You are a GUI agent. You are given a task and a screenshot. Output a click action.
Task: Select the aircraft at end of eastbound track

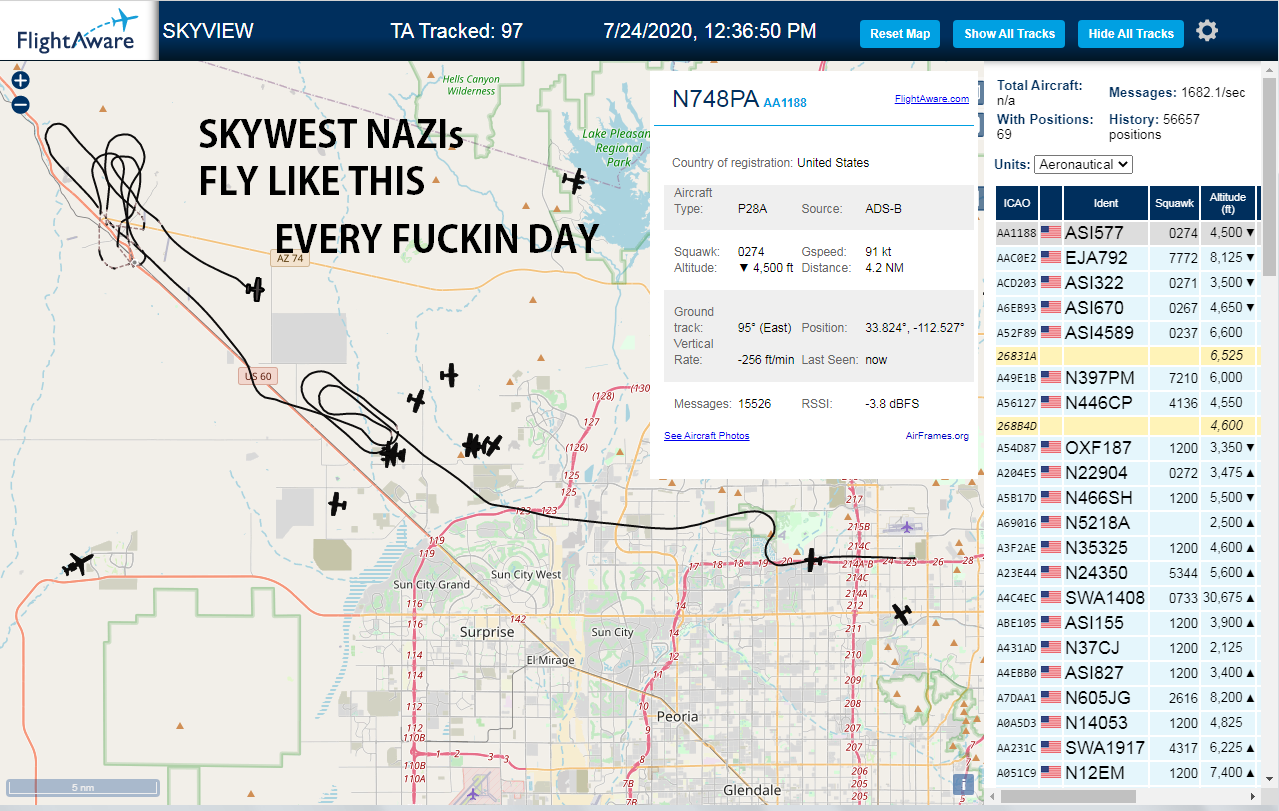(x=814, y=560)
